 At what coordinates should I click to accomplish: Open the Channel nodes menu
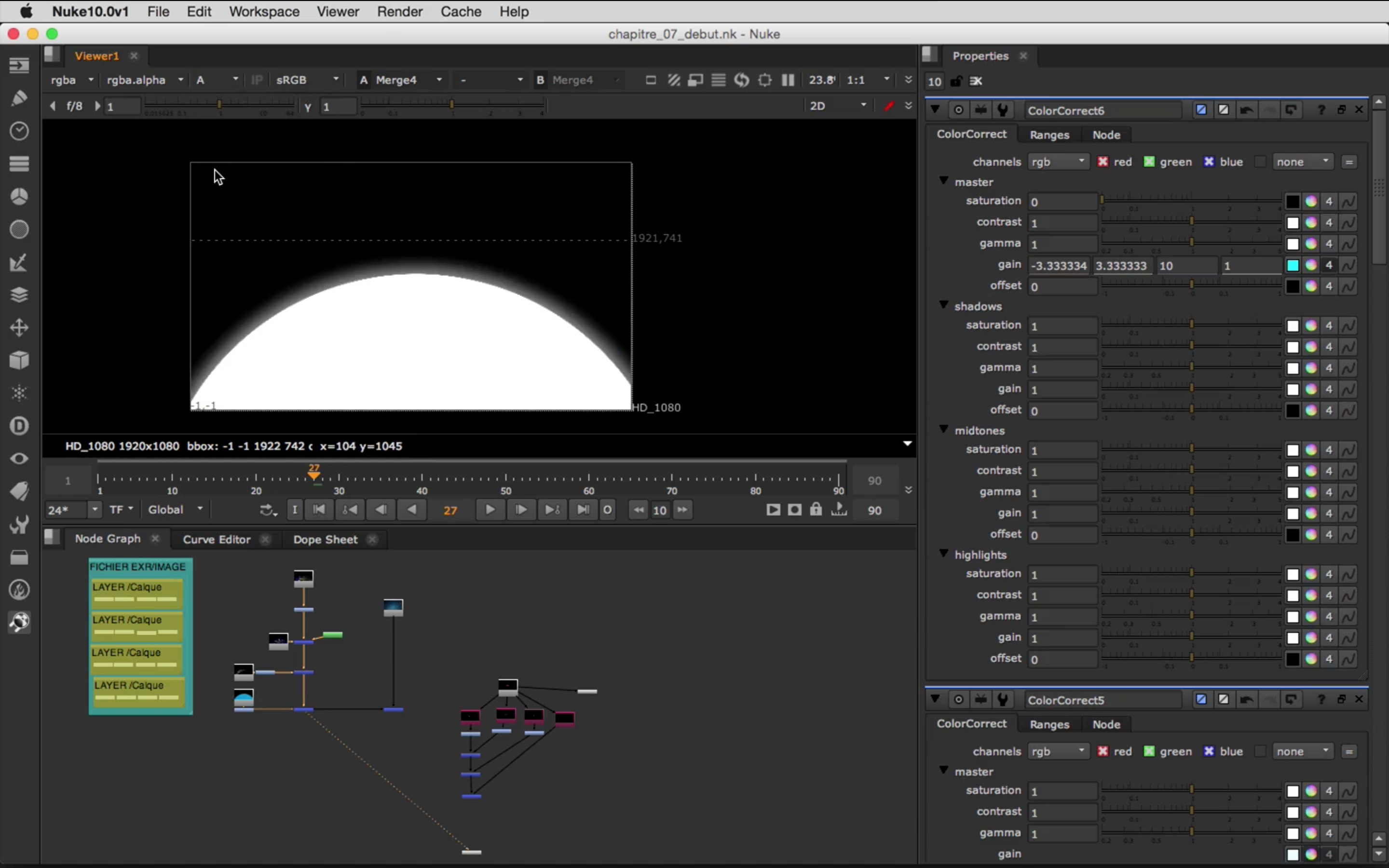19,163
